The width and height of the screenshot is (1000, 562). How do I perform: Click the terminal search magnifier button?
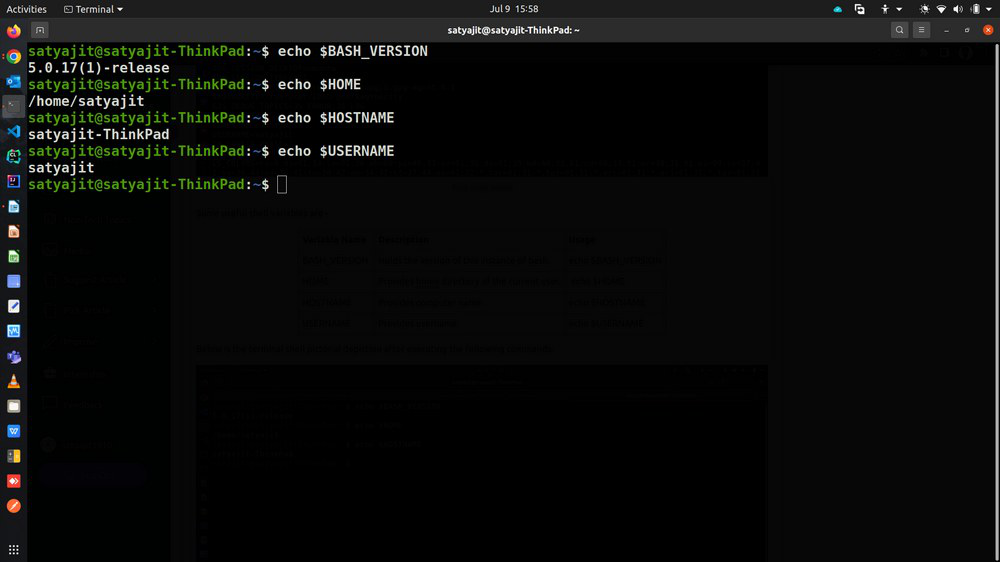900,30
